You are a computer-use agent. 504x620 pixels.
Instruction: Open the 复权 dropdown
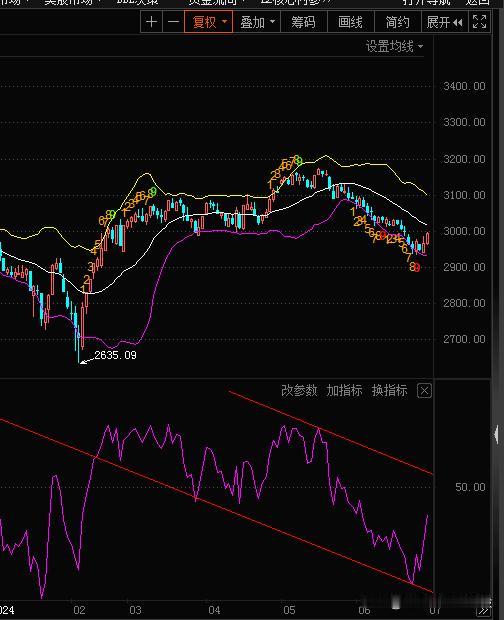pos(209,22)
